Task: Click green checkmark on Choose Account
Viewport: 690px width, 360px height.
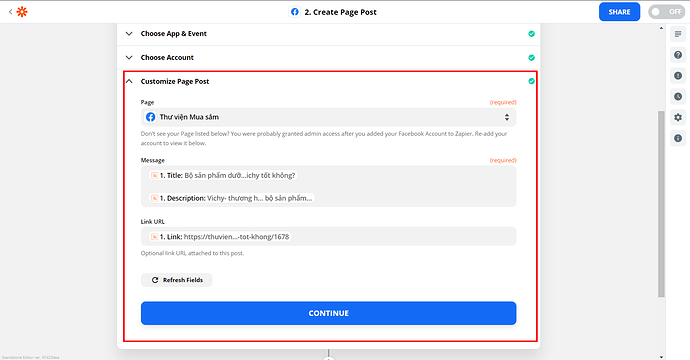Action: pos(532,58)
